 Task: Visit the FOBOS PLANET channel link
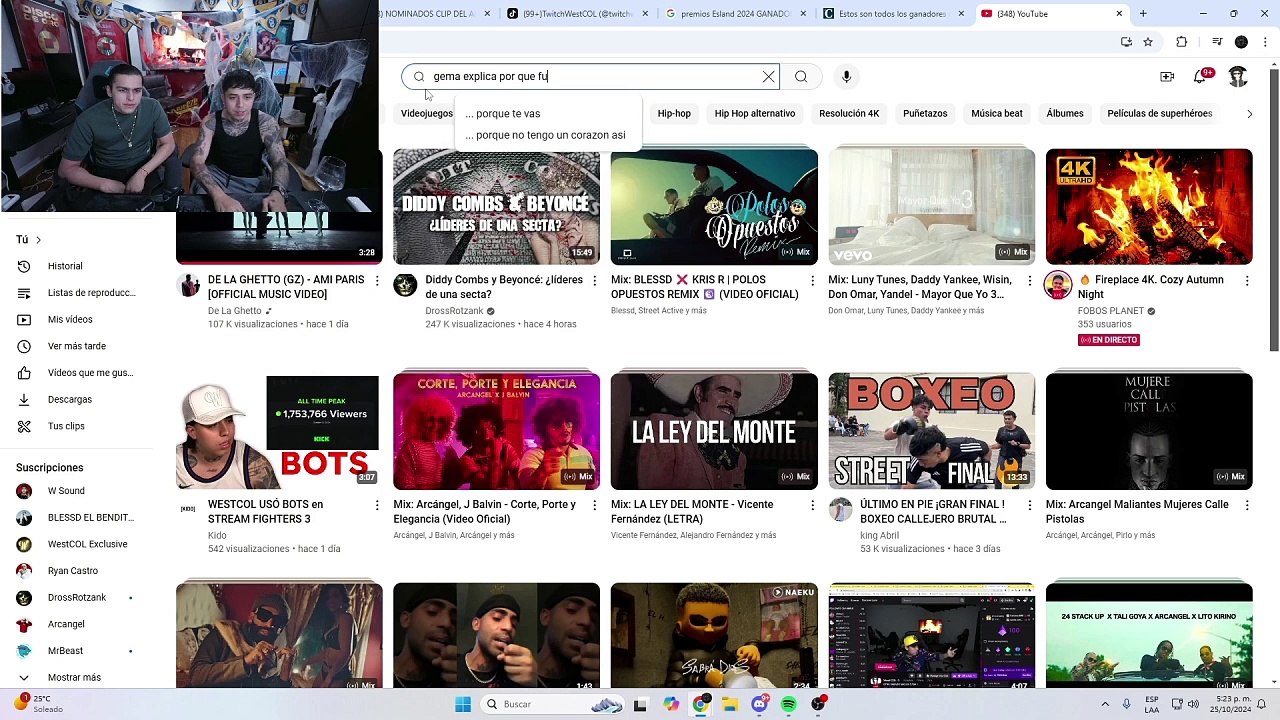click(x=1111, y=311)
